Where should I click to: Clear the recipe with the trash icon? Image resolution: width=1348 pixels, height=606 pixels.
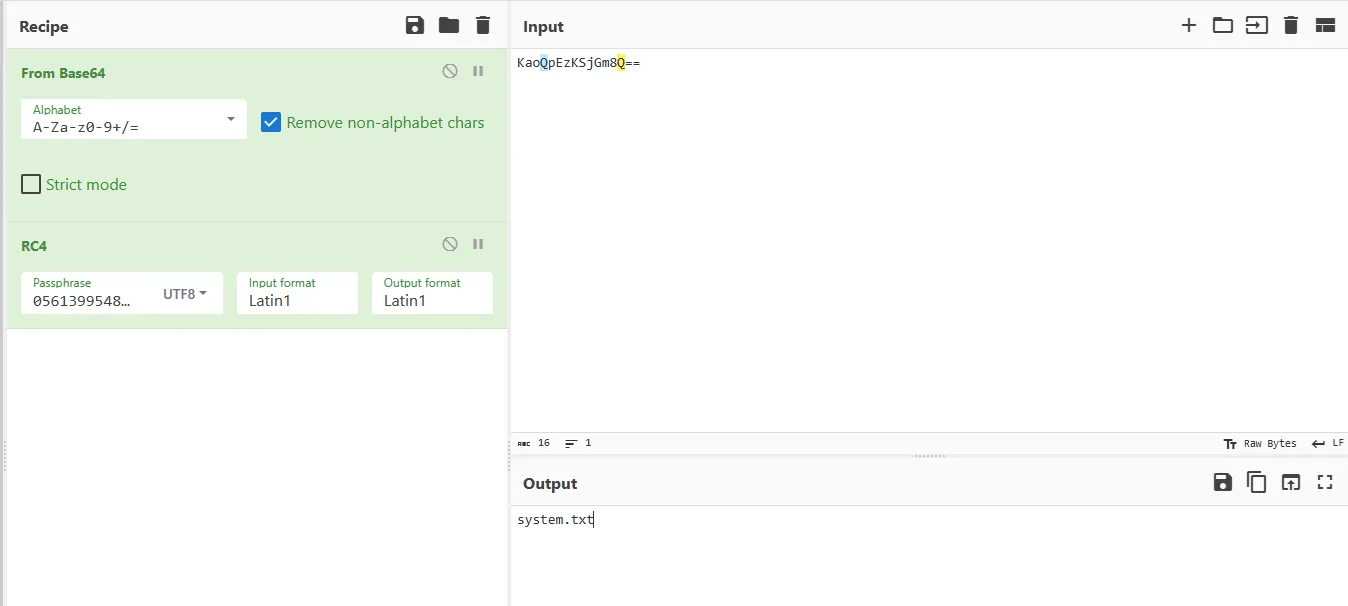[x=483, y=26]
